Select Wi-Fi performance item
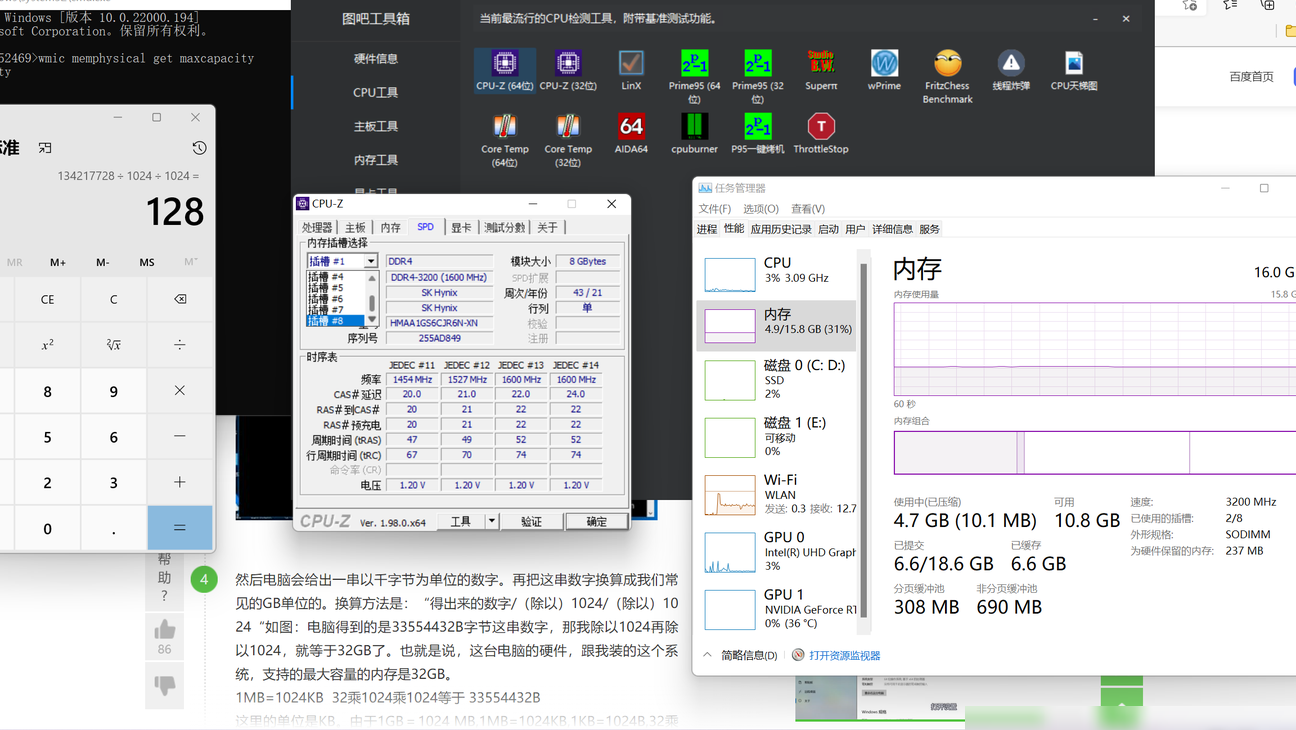The height and width of the screenshot is (730, 1296). 776,494
